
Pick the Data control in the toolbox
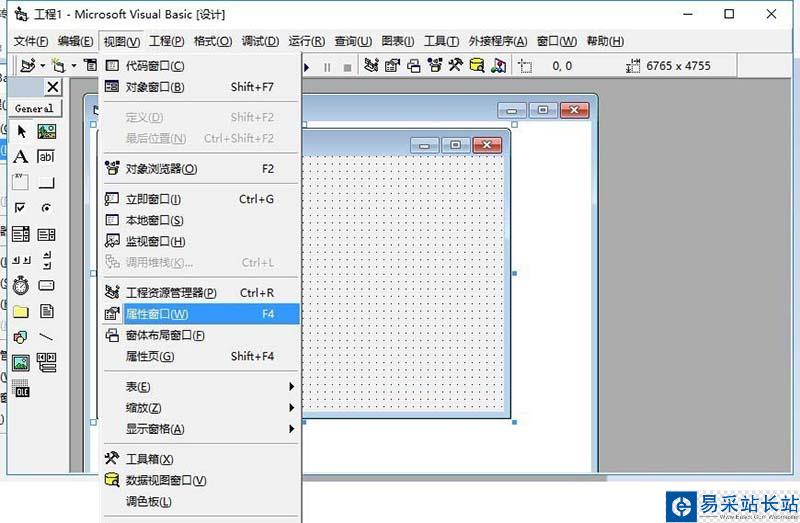(x=46, y=362)
